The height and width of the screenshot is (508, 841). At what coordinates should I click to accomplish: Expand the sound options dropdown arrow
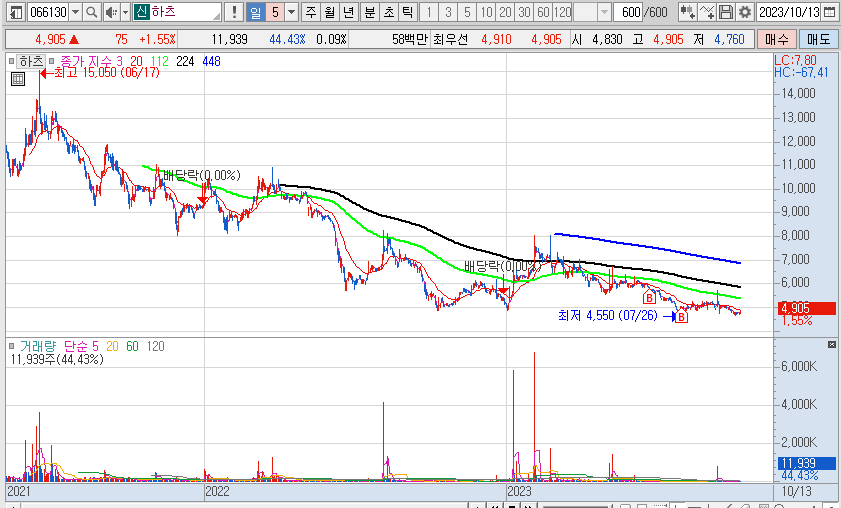[126, 12]
